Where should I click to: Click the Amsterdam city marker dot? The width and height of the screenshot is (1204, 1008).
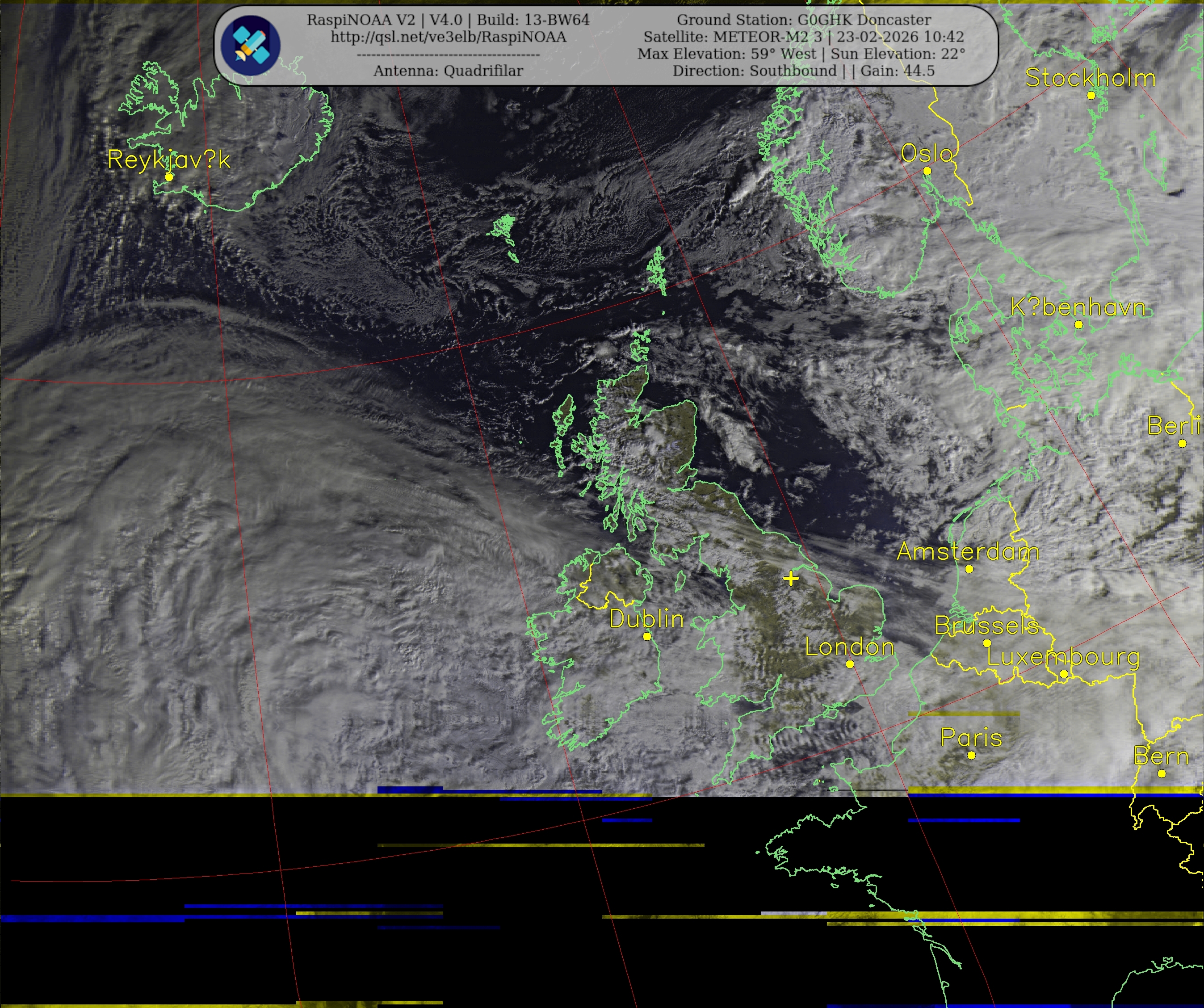coord(969,569)
